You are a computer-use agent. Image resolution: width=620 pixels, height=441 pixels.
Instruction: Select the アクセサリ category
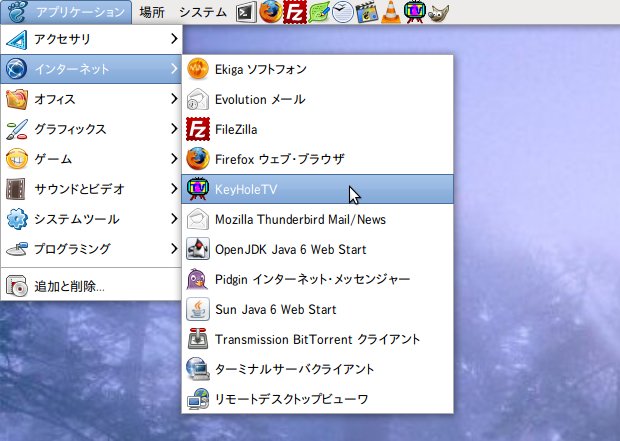[x=91, y=39]
